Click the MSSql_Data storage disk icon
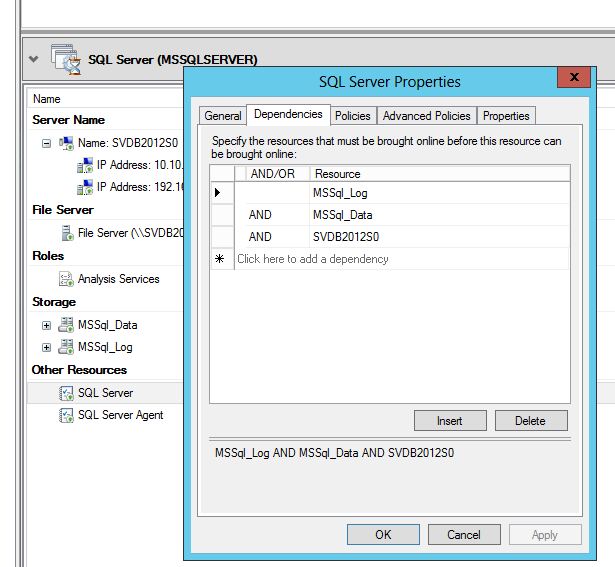Screen dimensions: 615x567 click(x=66, y=325)
